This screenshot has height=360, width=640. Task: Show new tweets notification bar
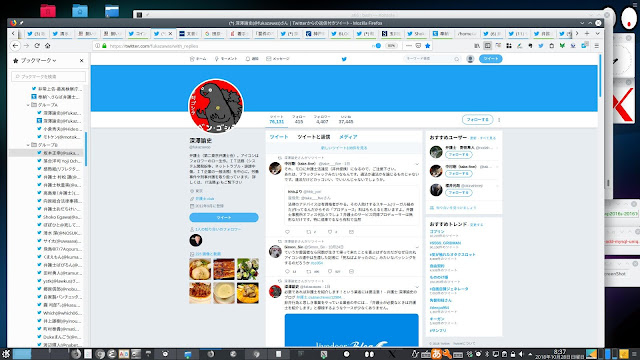344,148
